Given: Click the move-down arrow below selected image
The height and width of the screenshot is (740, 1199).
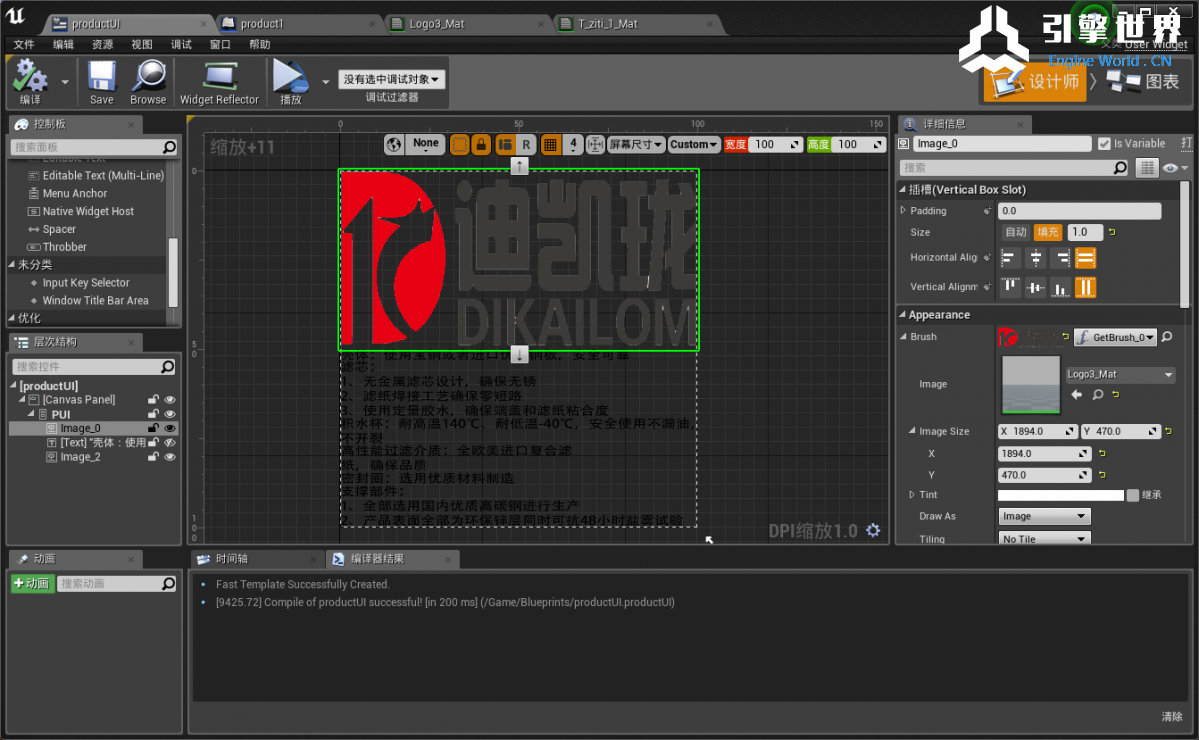Looking at the screenshot, I should pos(519,355).
